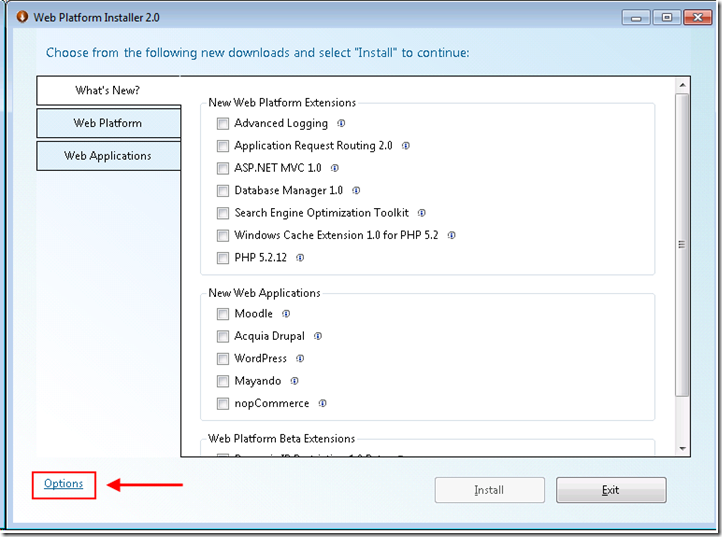722x537 pixels.
Task: Click the 'New Web Platform Extensions' group label
Action: pyautogui.click(x=282, y=102)
